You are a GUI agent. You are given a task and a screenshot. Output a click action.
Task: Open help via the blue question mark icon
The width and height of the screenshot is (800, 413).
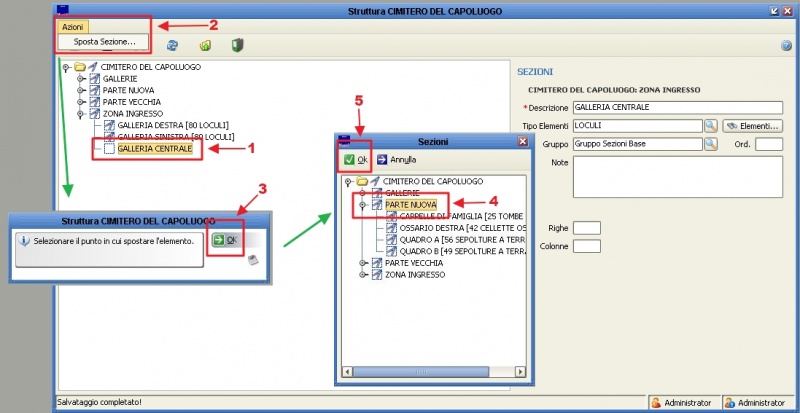tap(786, 45)
